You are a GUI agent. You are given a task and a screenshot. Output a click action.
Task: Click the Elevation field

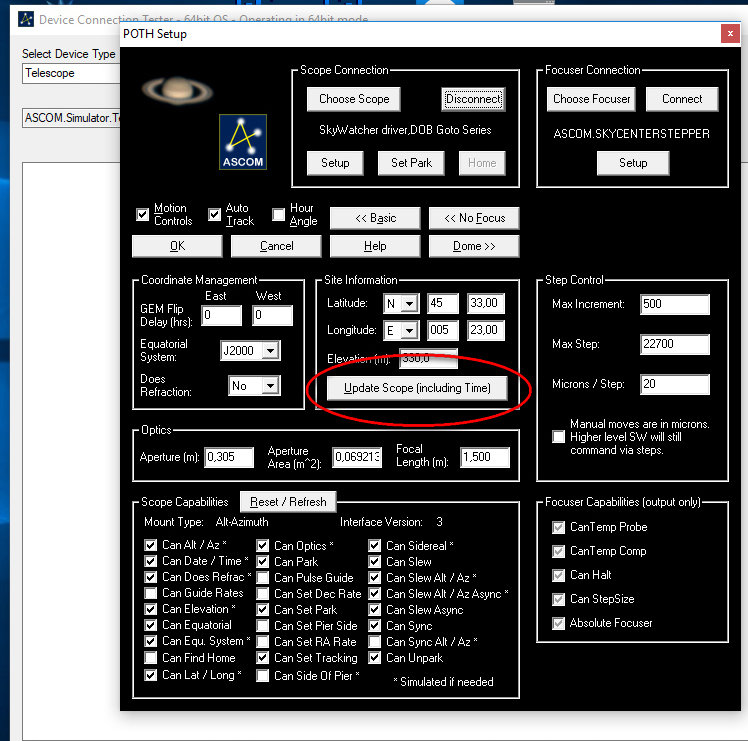click(x=428, y=359)
